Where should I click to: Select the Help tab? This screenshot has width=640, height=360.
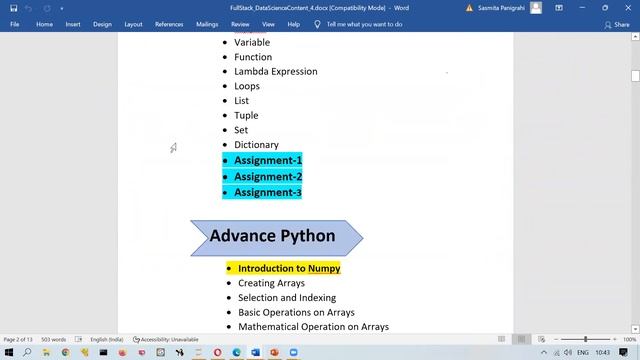tap(293, 24)
